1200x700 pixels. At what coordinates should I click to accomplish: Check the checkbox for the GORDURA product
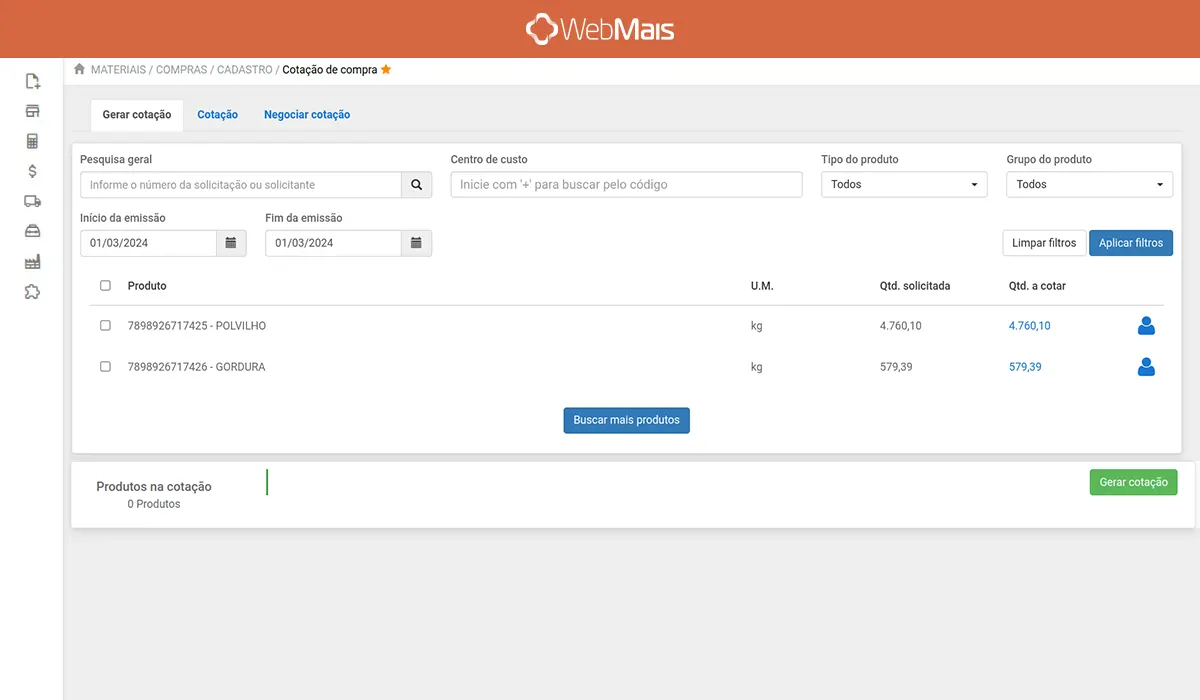pos(105,366)
